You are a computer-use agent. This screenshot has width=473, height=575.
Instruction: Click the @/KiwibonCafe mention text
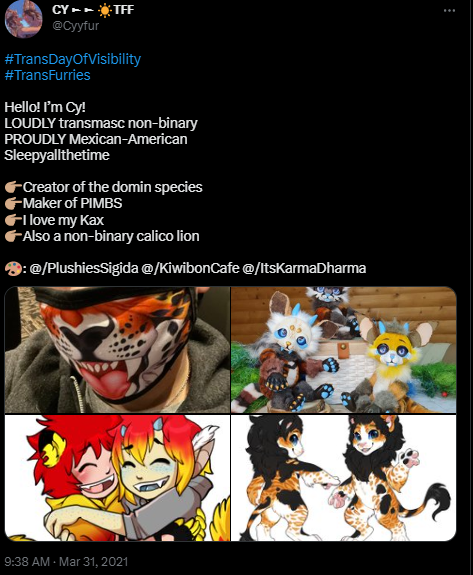[x=190, y=268]
